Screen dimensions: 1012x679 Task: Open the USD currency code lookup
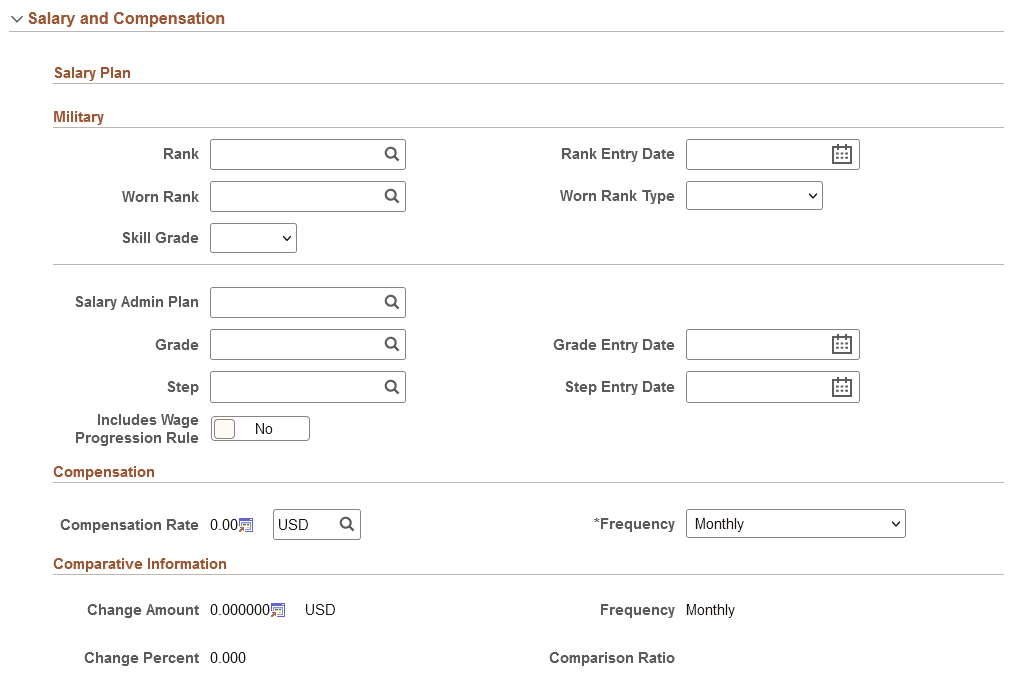coord(347,524)
